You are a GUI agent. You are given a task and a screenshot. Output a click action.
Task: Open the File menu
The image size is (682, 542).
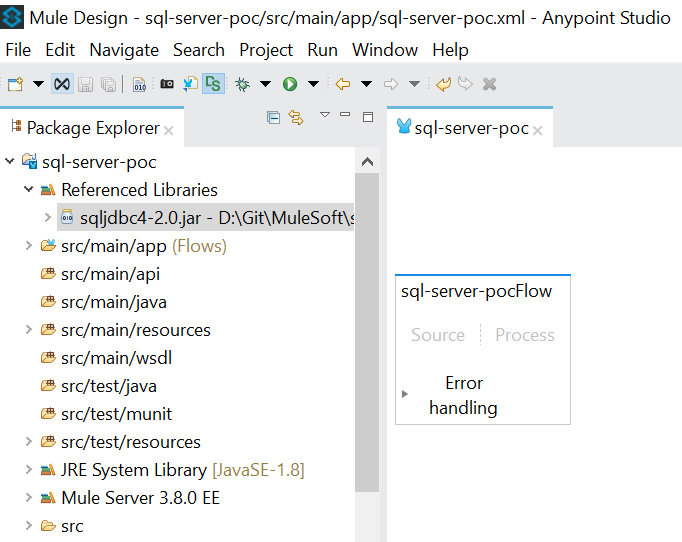tap(18, 50)
